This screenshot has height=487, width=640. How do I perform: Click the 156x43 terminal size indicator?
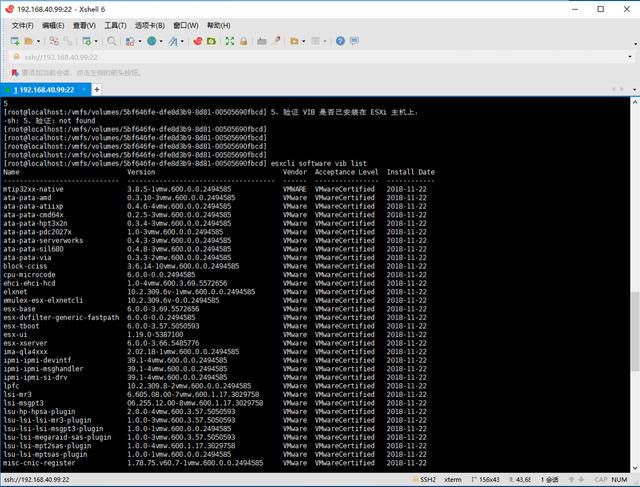(485, 480)
